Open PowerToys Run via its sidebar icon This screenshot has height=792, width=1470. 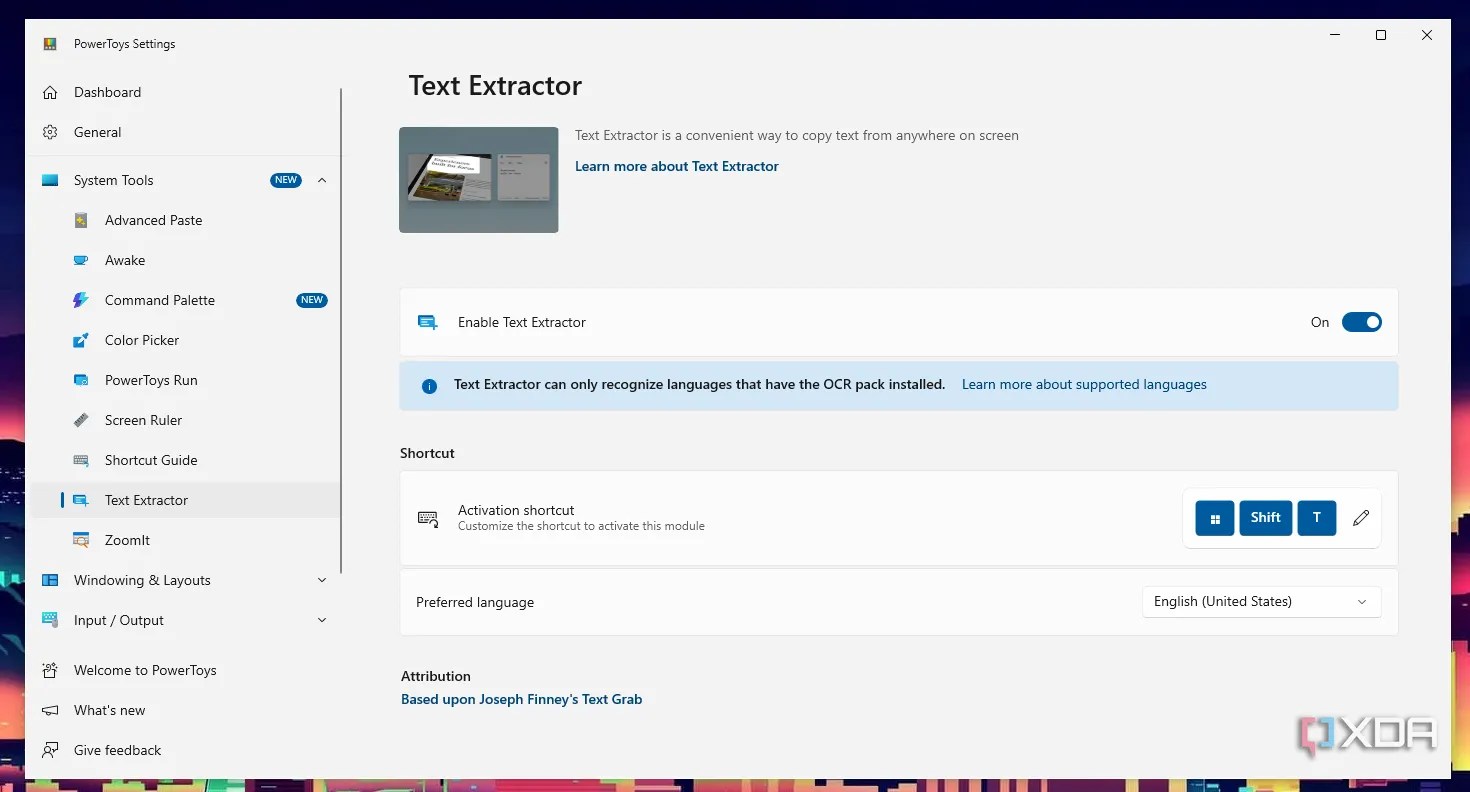coord(80,380)
